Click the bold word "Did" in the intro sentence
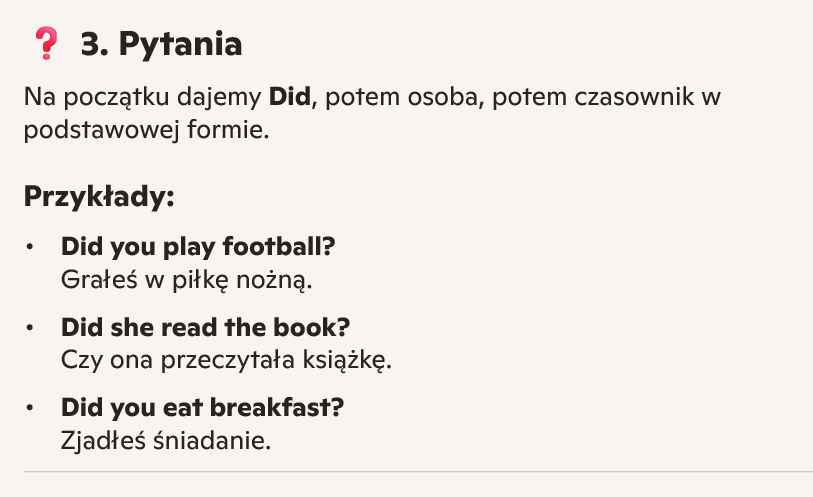The image size is (813, 497). tap(291, 98)
